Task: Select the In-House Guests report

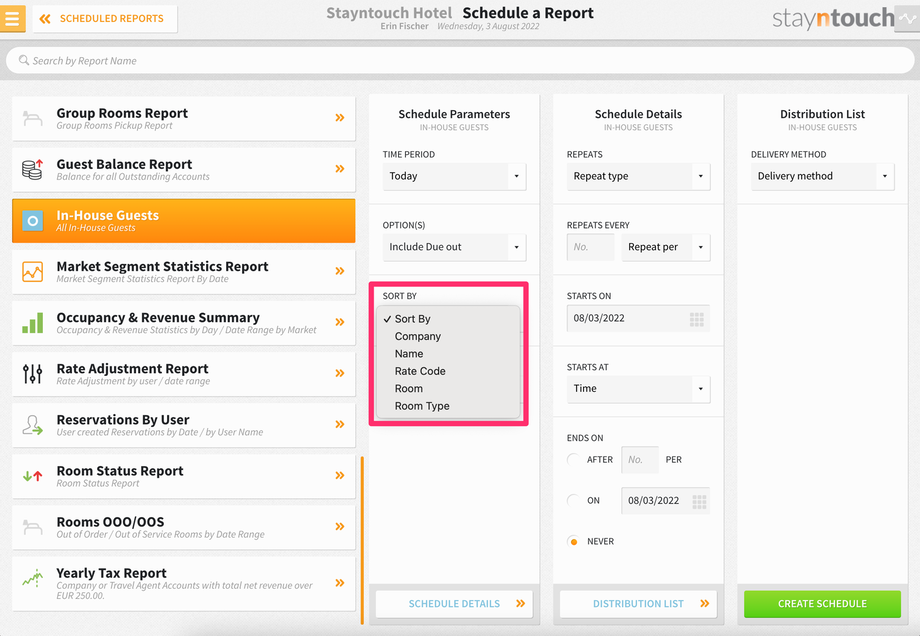Action: pos(184,221)
